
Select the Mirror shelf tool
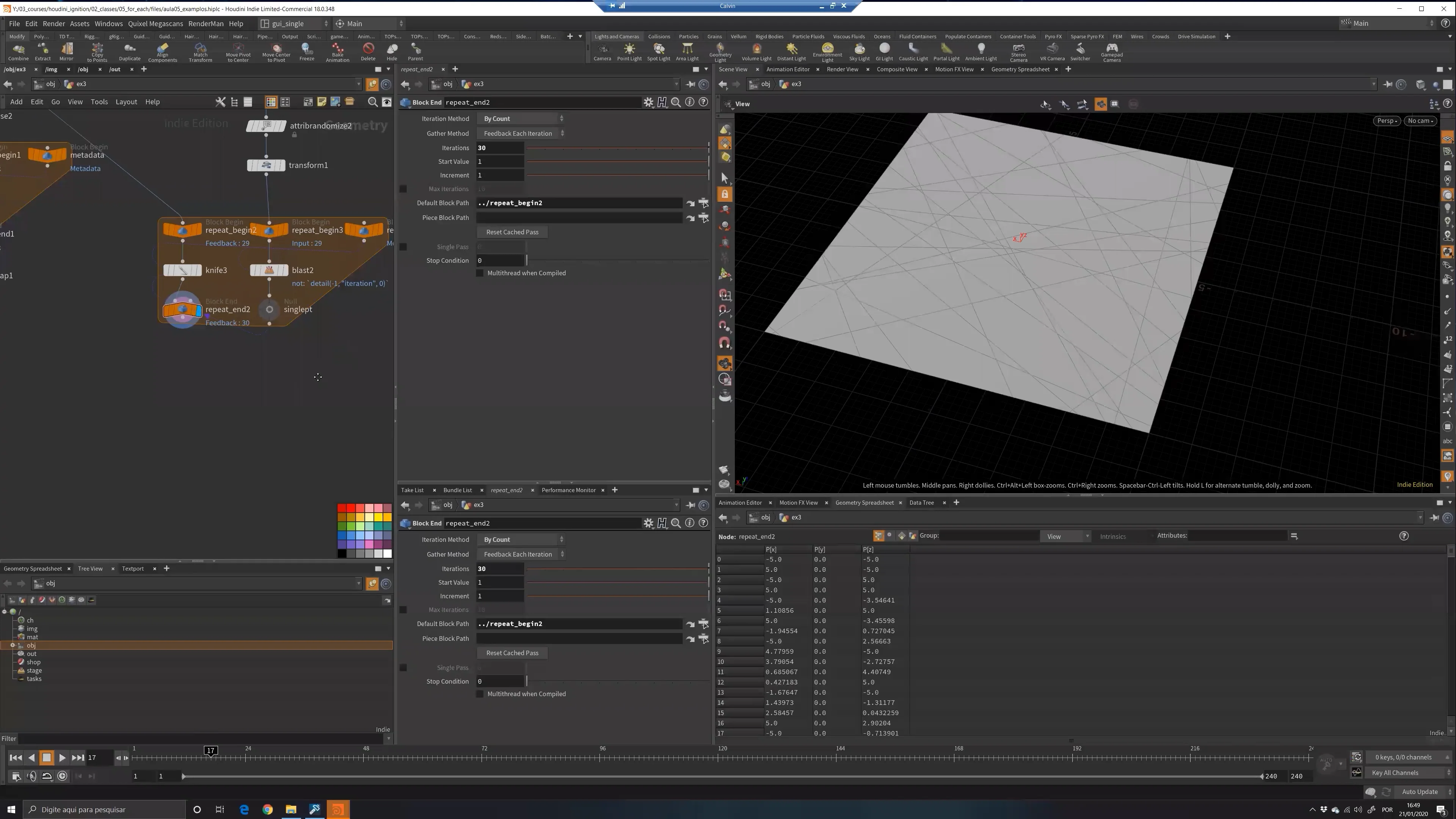66,52
